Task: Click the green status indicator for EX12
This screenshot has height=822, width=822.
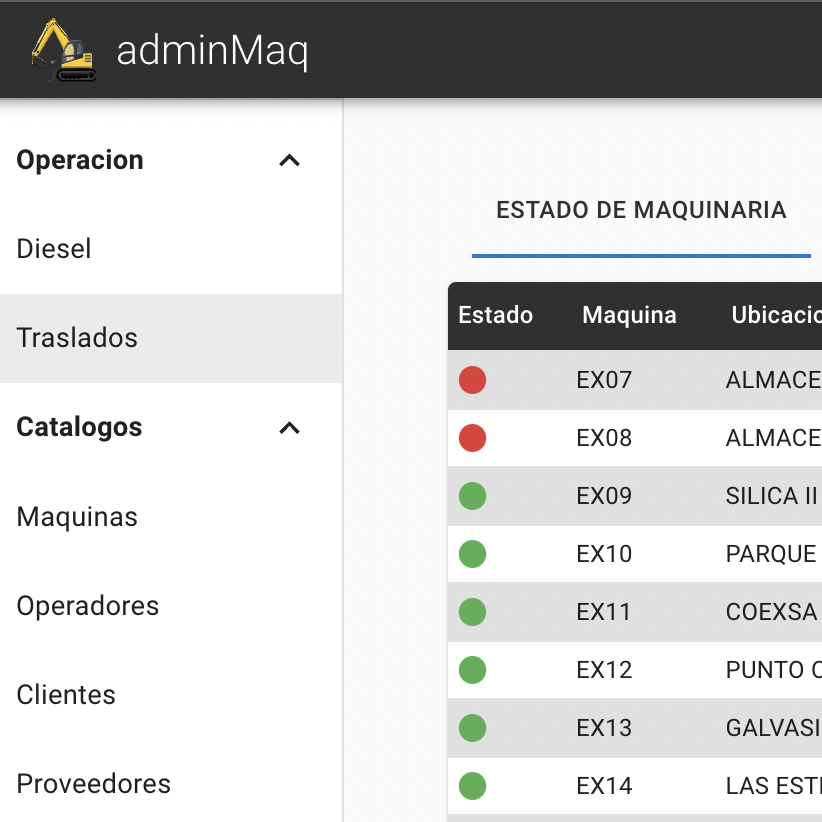Action: (x=472, y=670)
